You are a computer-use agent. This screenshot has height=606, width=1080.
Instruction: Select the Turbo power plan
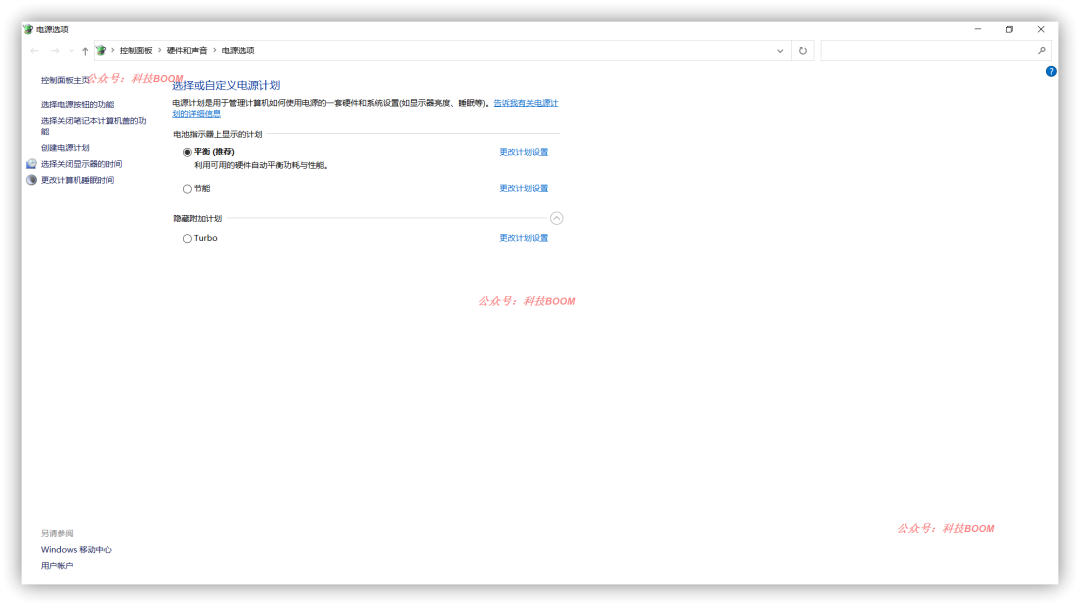(187, 238)
